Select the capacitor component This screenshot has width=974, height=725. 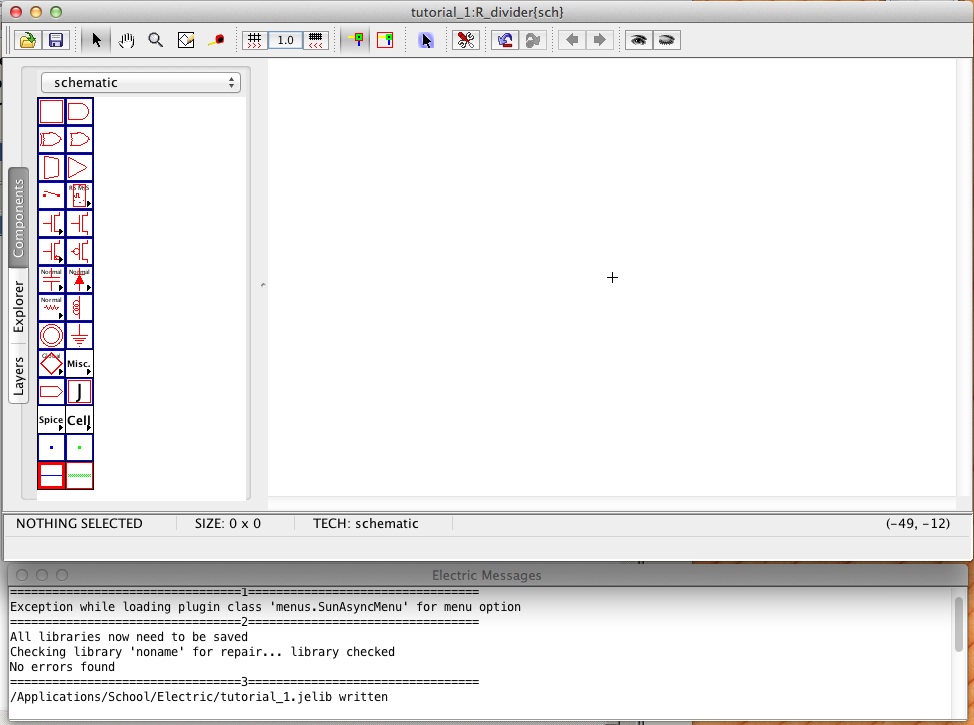51,279
